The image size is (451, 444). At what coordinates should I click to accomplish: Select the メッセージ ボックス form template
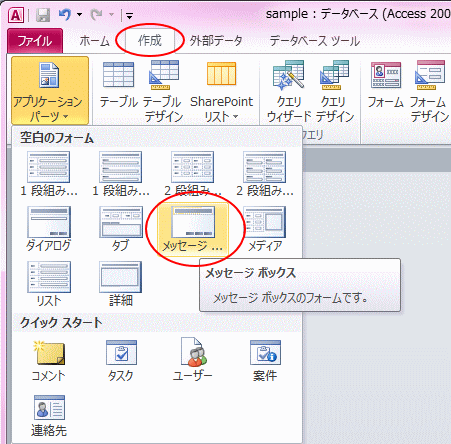point(192,230)
